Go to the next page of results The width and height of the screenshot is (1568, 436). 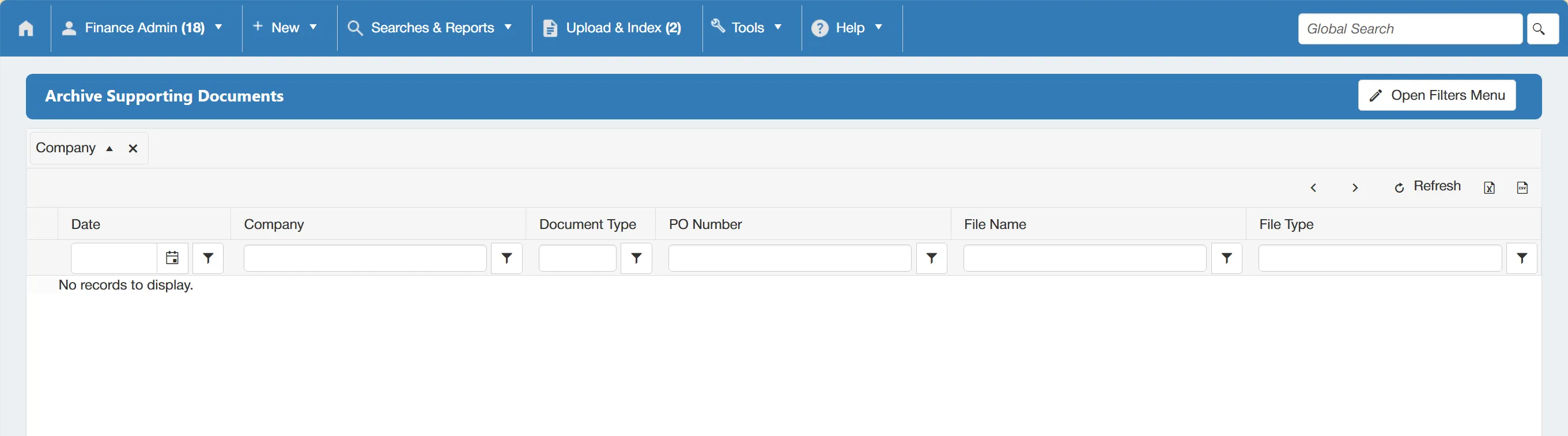tap(1354, 187)
